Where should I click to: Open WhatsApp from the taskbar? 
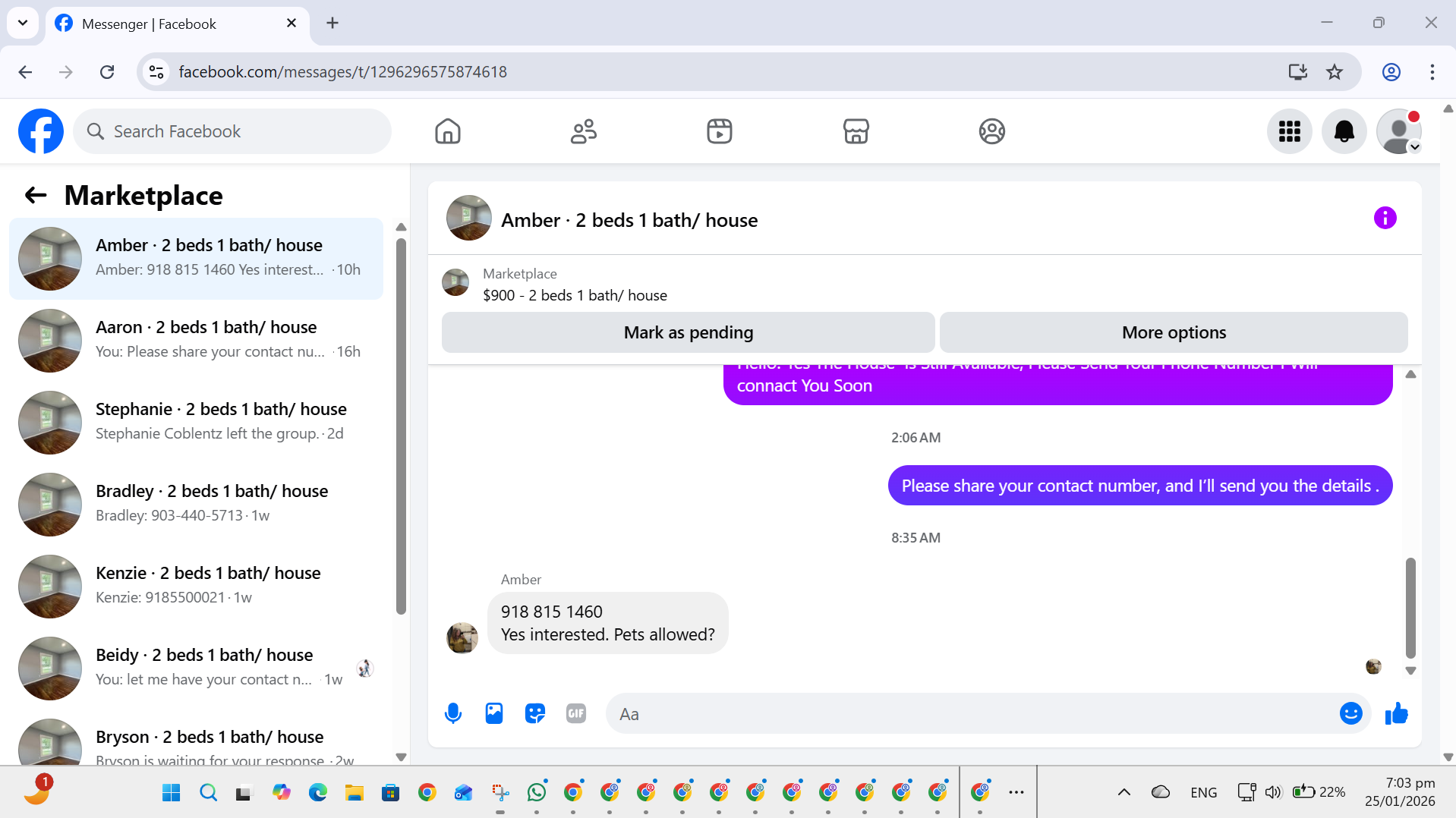[537, 793]
